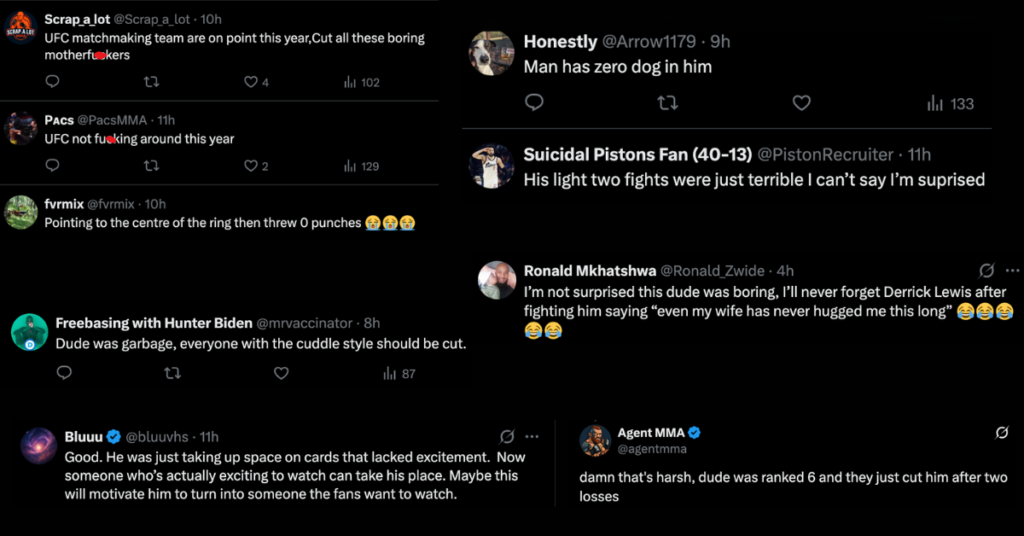Like the "Man has zero dog" tweet
This screenshot has width=1024, height=536.
[801, 102]
